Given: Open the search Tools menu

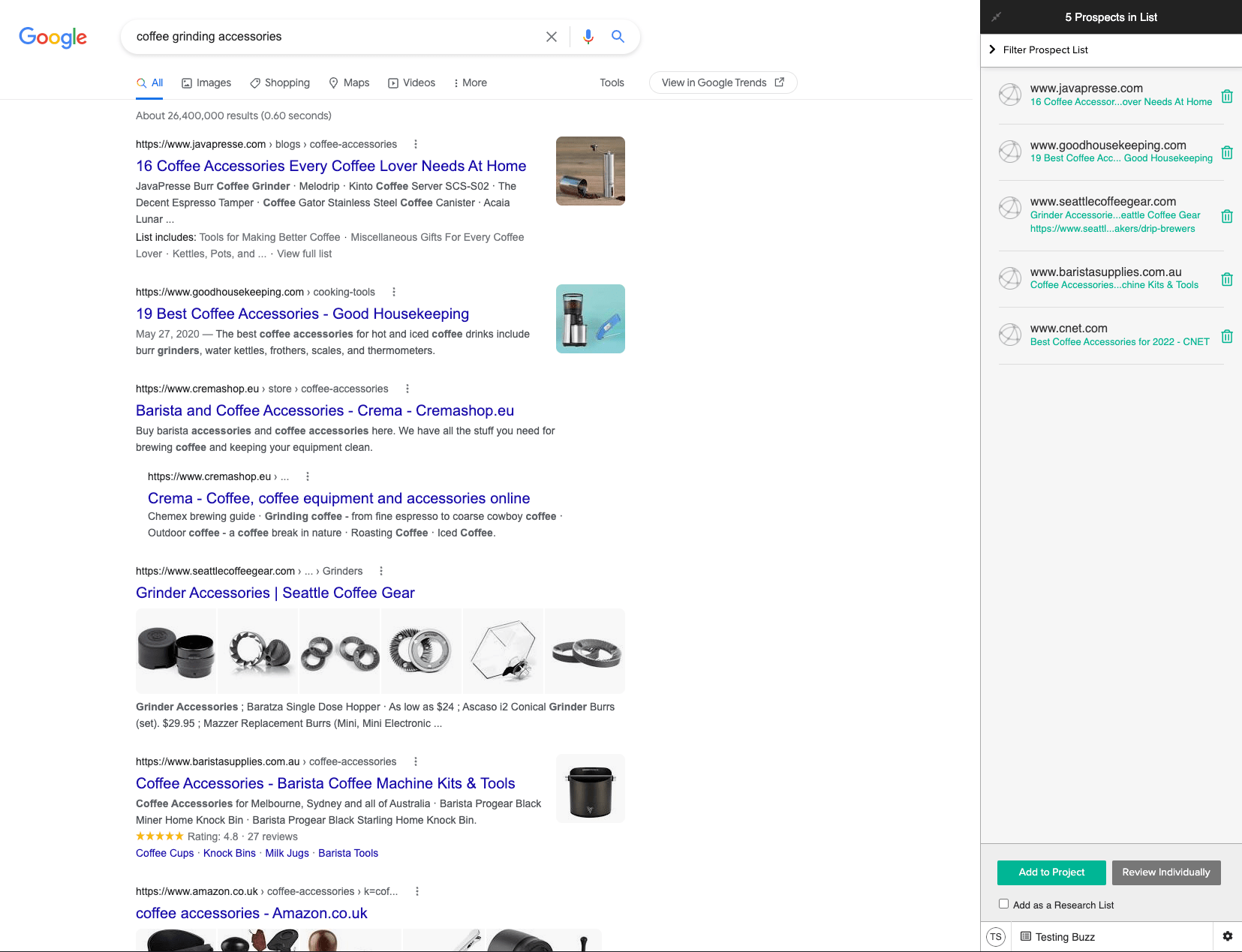Looking at the screenshot, I should tap(612, 83).
